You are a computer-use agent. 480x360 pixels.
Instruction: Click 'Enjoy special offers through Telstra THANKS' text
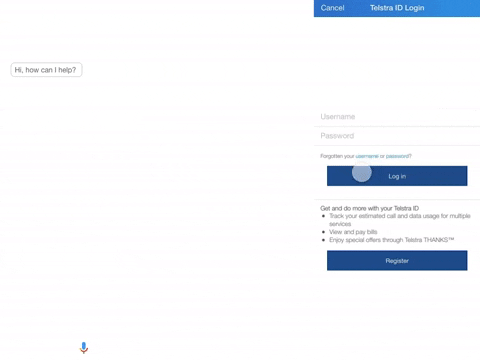point(391,240)
